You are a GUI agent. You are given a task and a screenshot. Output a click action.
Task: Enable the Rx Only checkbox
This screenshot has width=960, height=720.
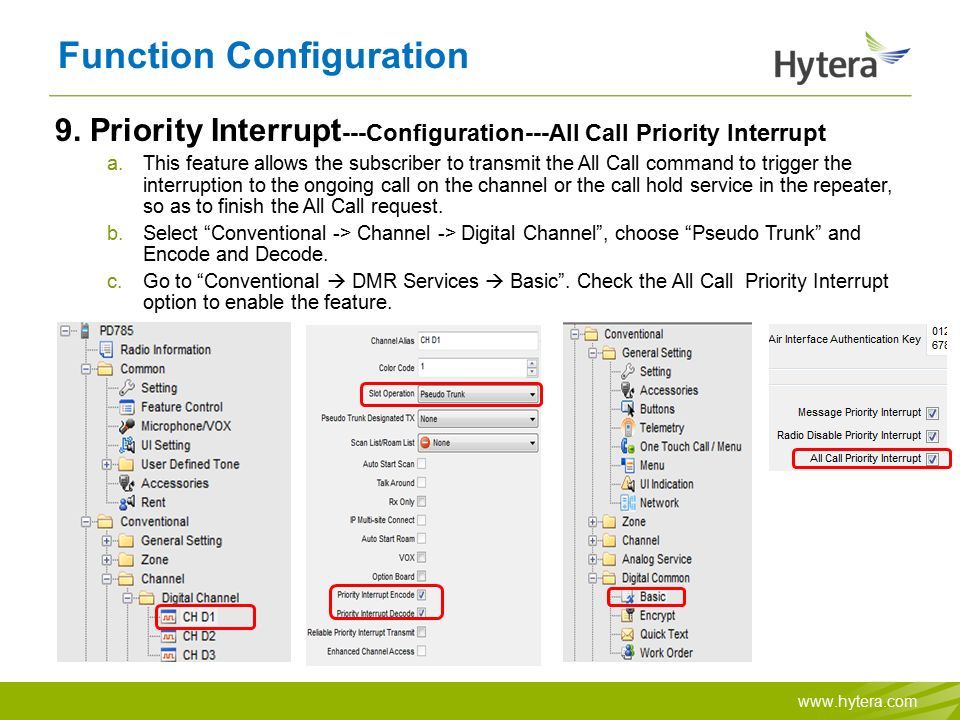[x=421, y=501]
